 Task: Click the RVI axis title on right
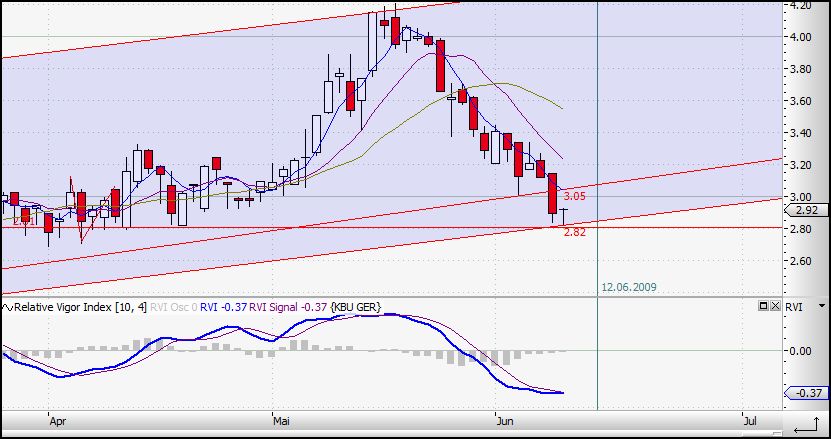click(796, 306)
